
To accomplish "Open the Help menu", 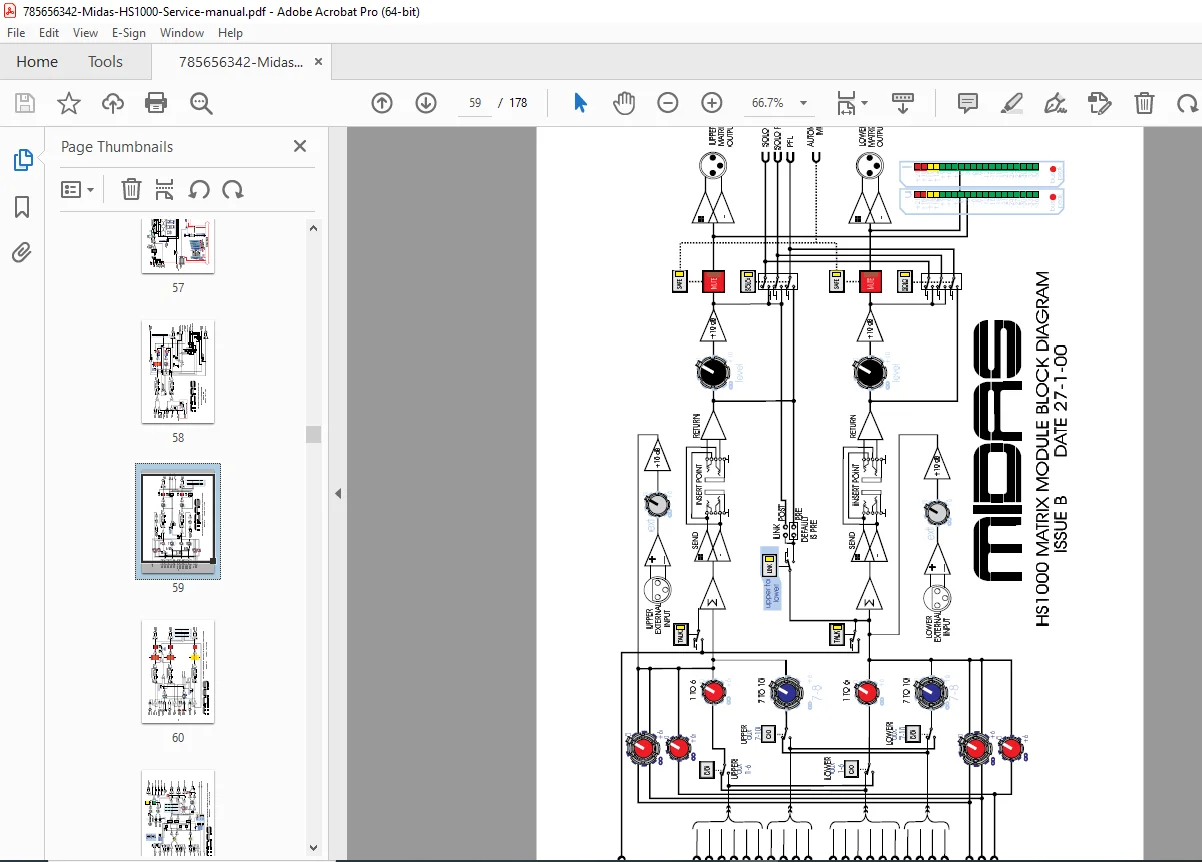I will coord(230,33).
